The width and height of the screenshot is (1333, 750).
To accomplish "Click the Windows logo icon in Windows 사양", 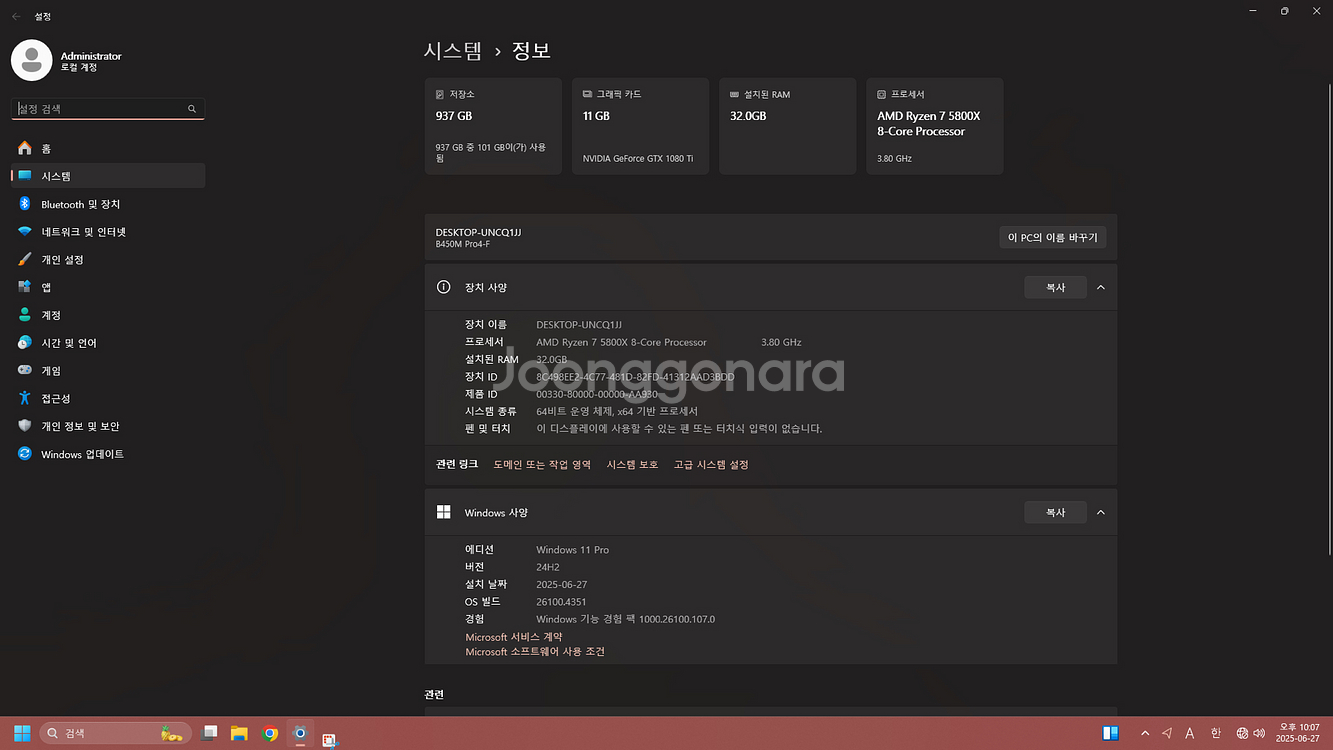I will (x=443, y=512).
